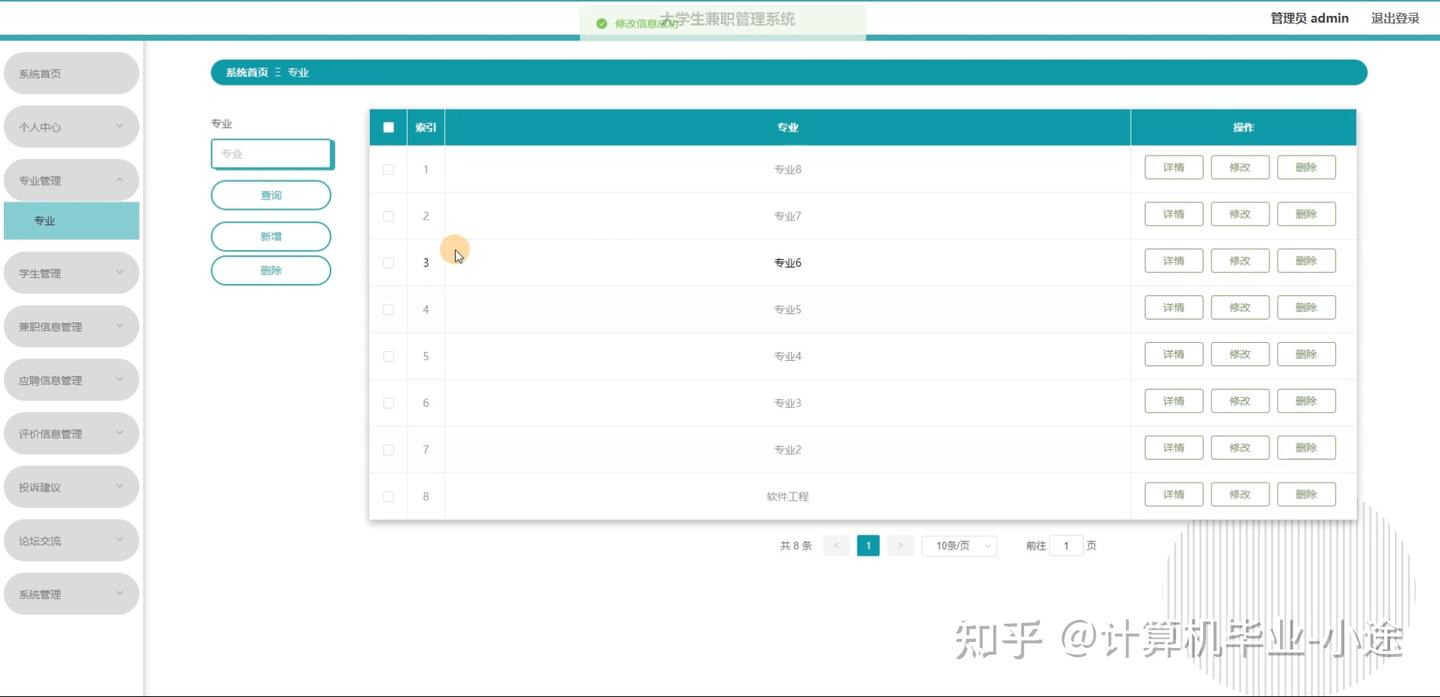
Task: Select 专业 submenu item in sidebar
Action: 71,221
